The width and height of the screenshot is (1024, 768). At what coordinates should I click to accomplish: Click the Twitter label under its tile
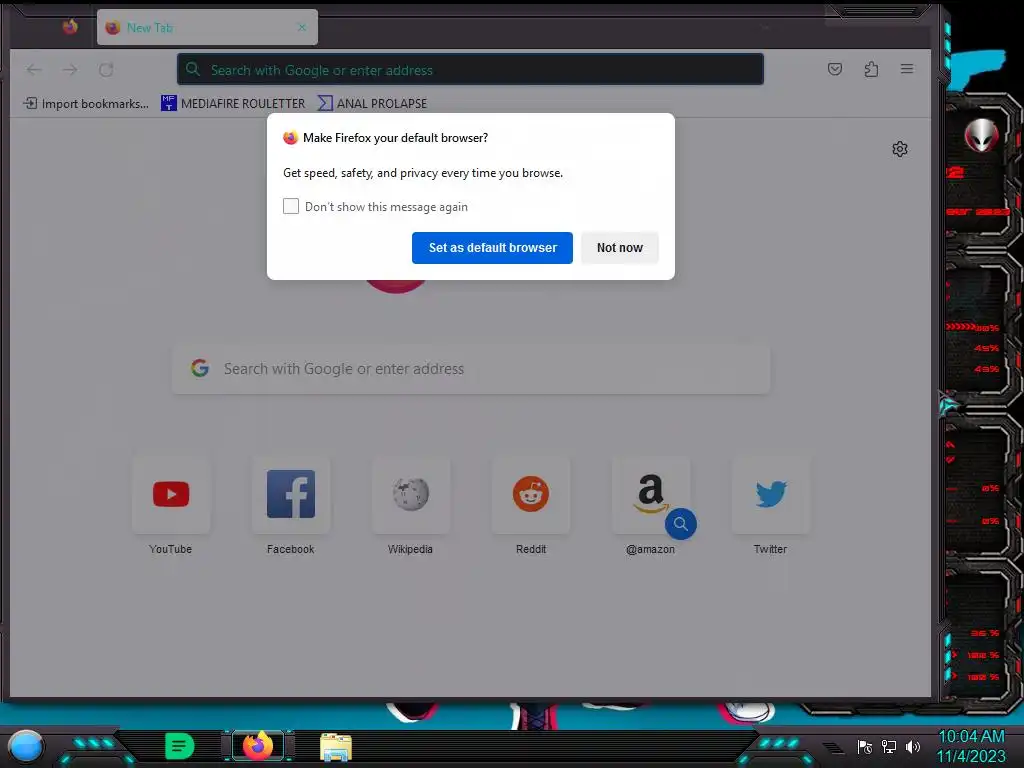pyautogui.click(x=770, y=549)
